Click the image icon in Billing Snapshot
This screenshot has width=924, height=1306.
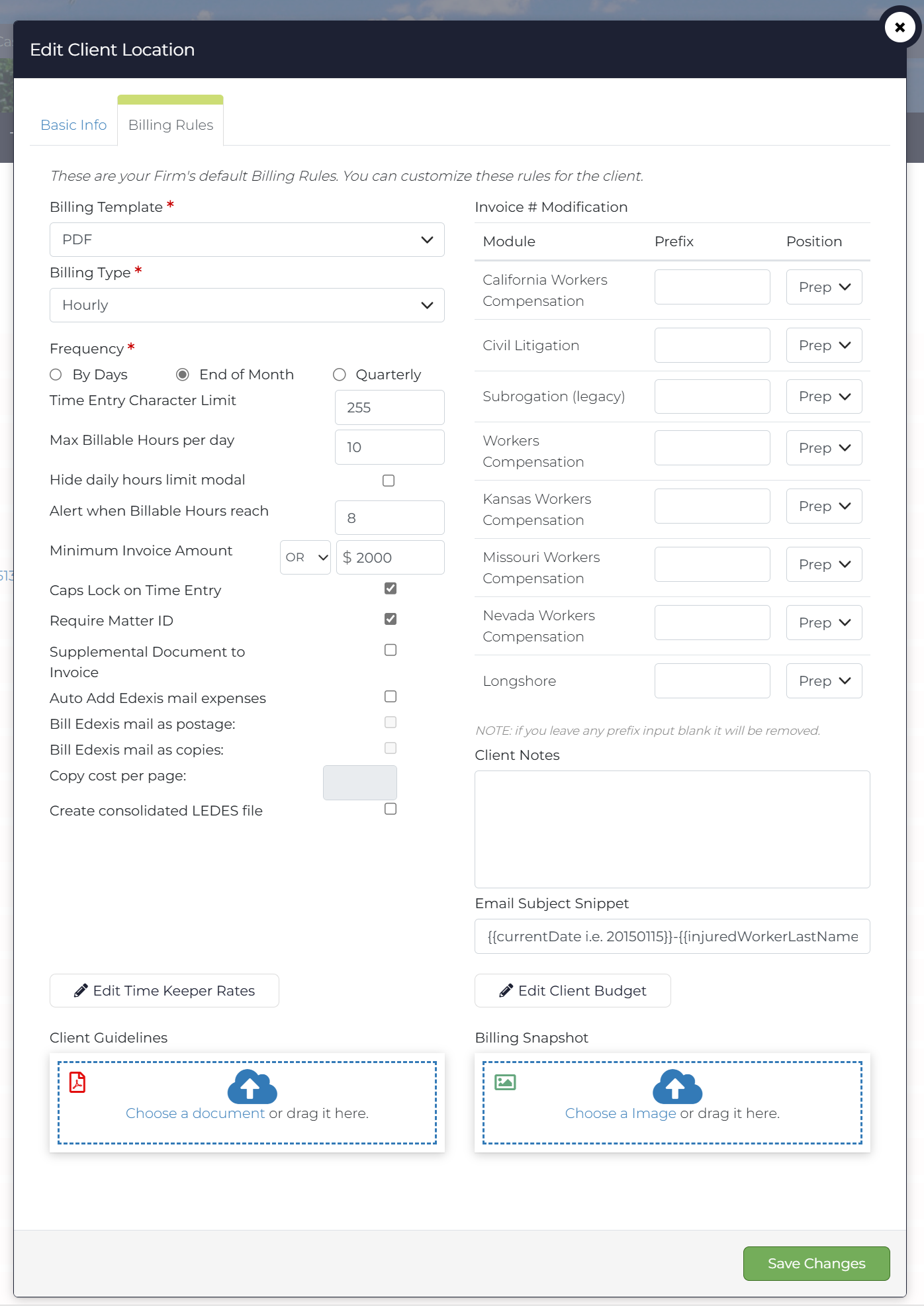coord(505,1082)
